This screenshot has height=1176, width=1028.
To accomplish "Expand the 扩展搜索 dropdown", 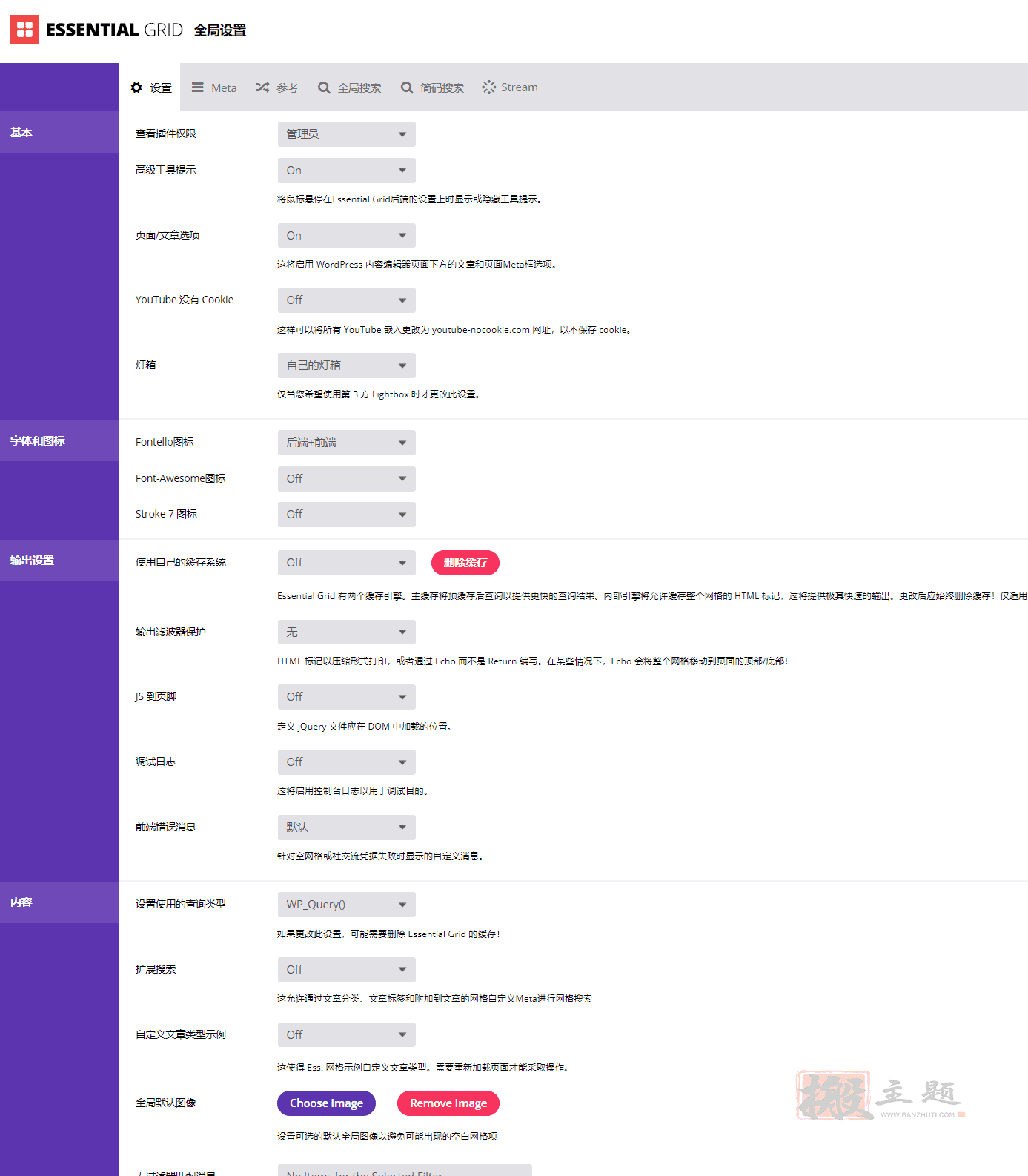I will click(x=346, y=970).
